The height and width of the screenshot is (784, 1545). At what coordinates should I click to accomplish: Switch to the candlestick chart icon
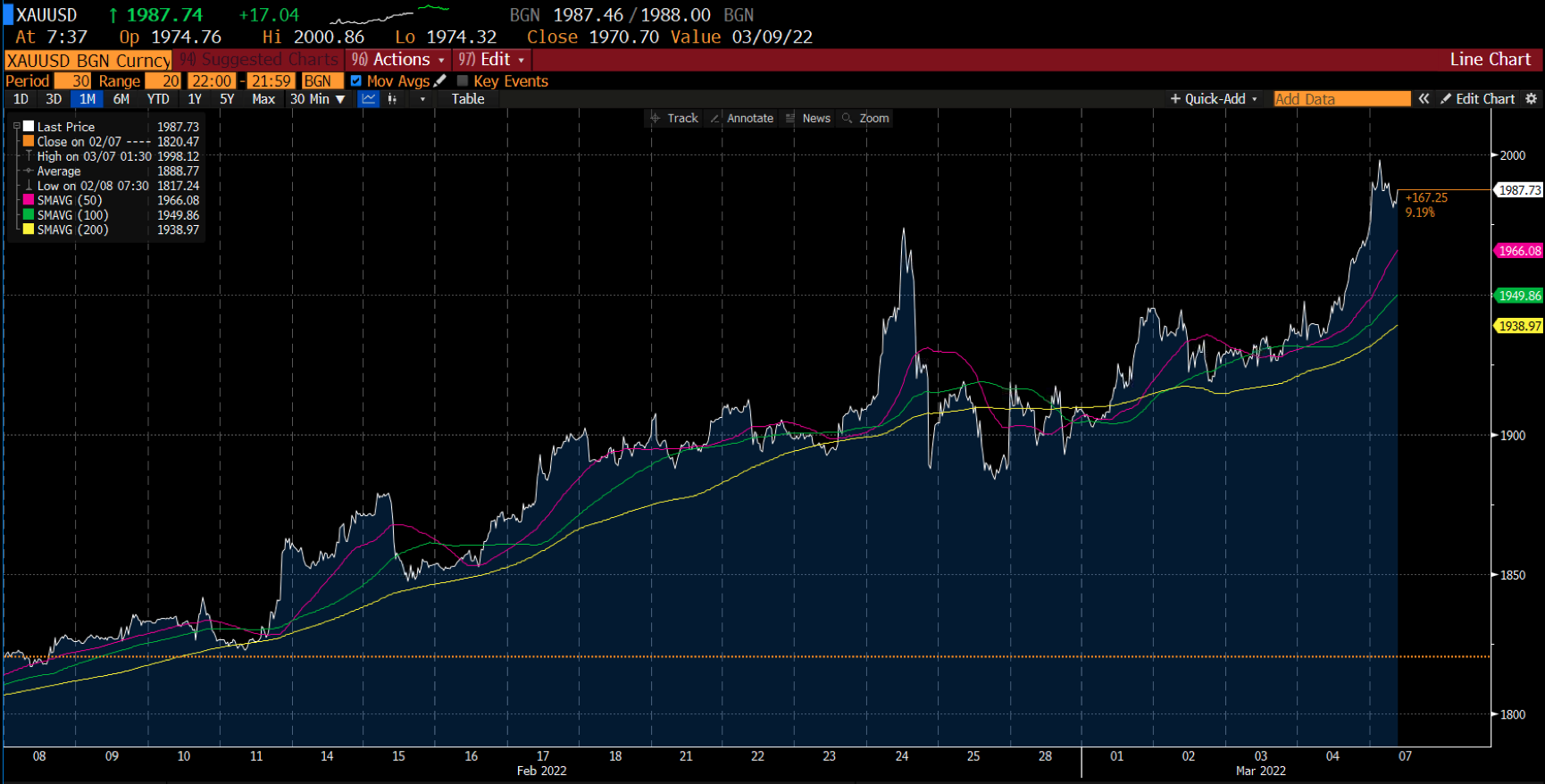click(x=392, y=99)
